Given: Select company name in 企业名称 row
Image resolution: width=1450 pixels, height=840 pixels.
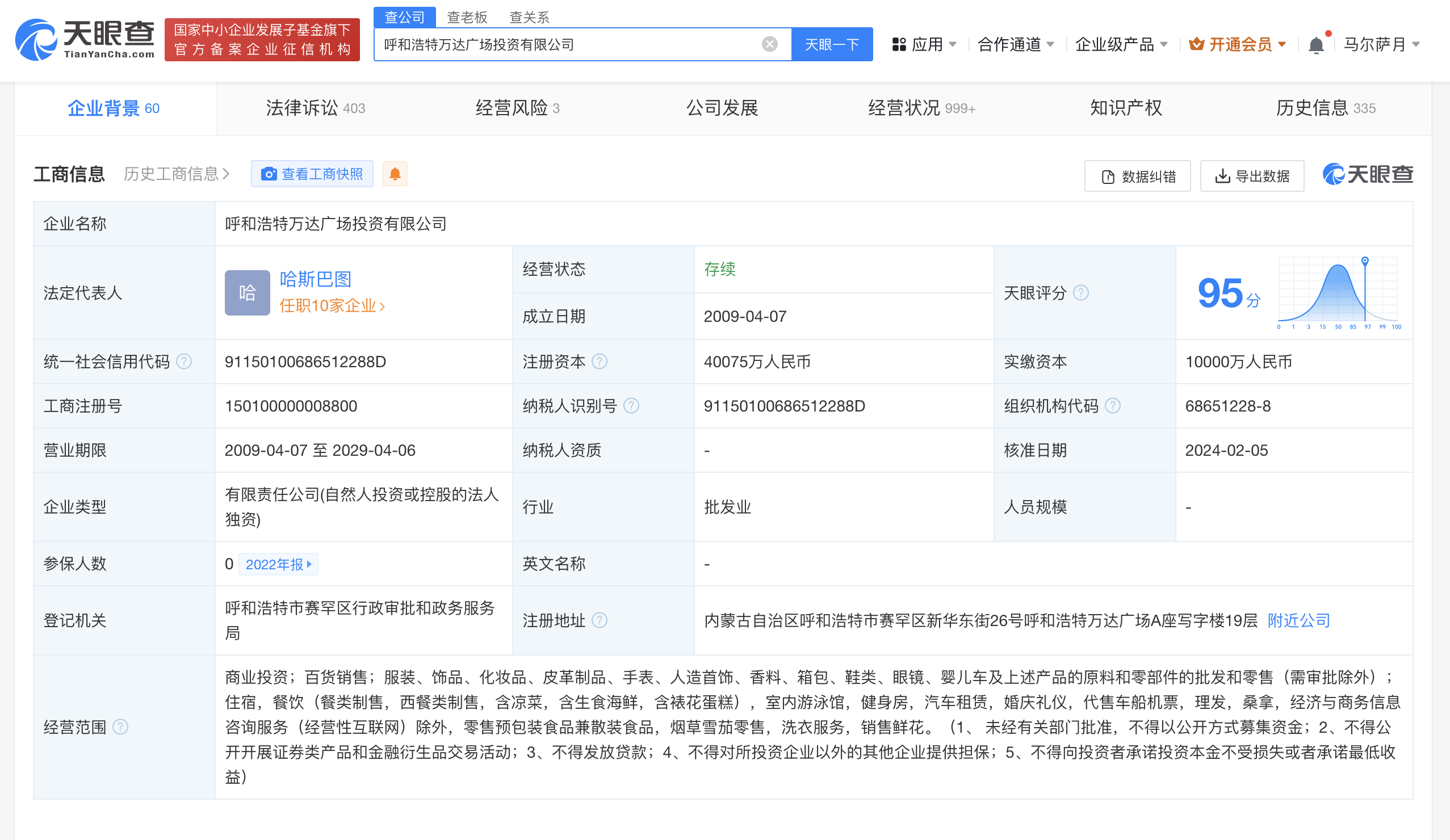Looking at the screenshot, I should 336,224.
